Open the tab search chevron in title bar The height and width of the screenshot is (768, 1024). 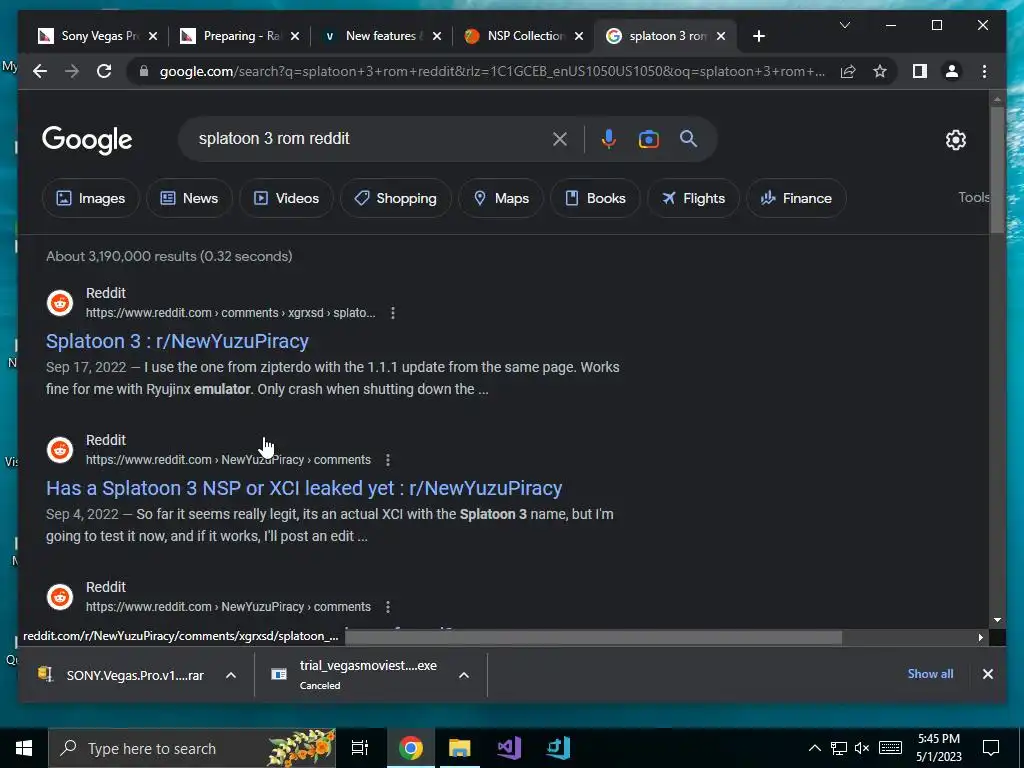click(844, 25)
